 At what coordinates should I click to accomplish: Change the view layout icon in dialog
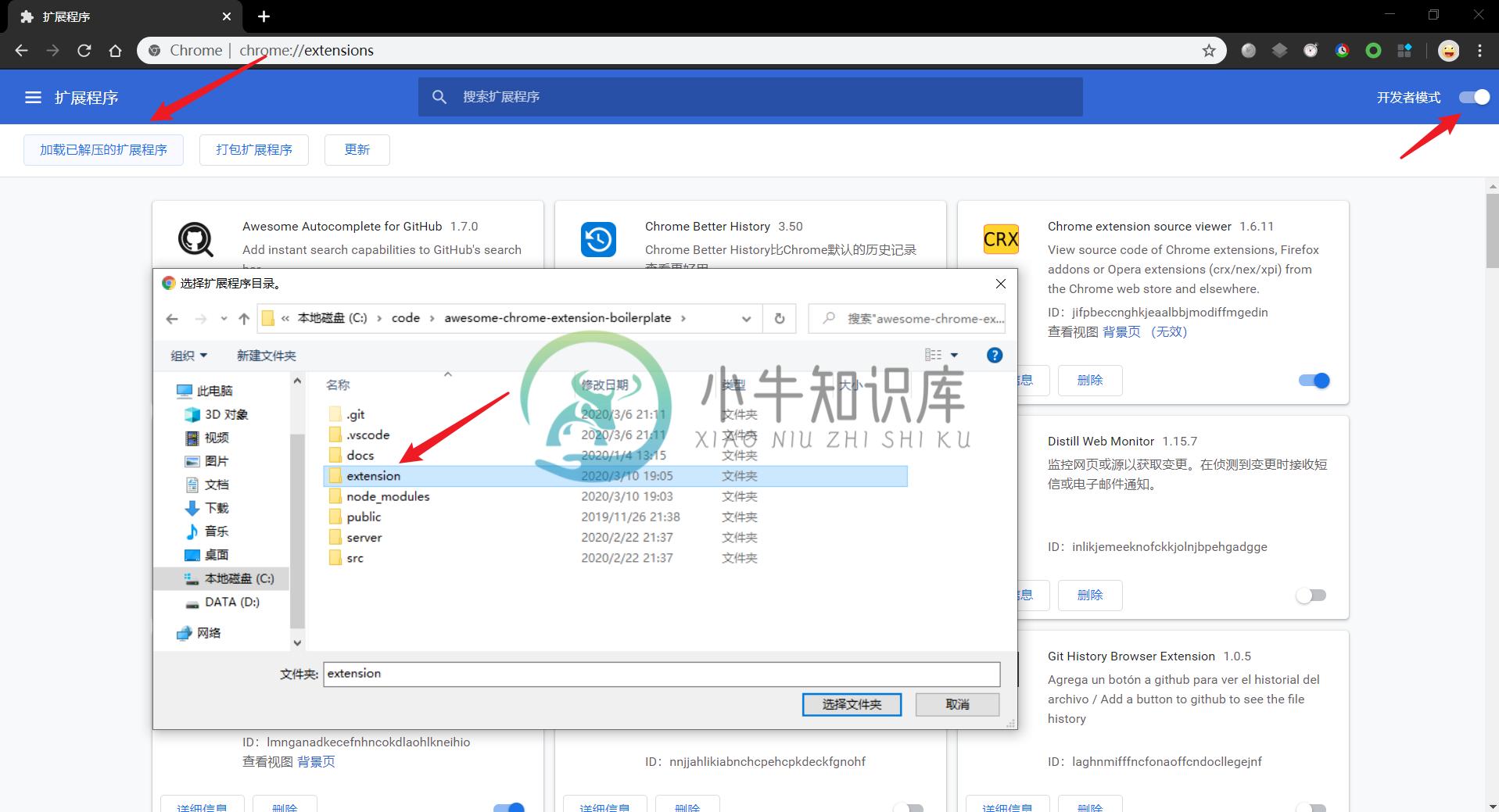[933, 355]
